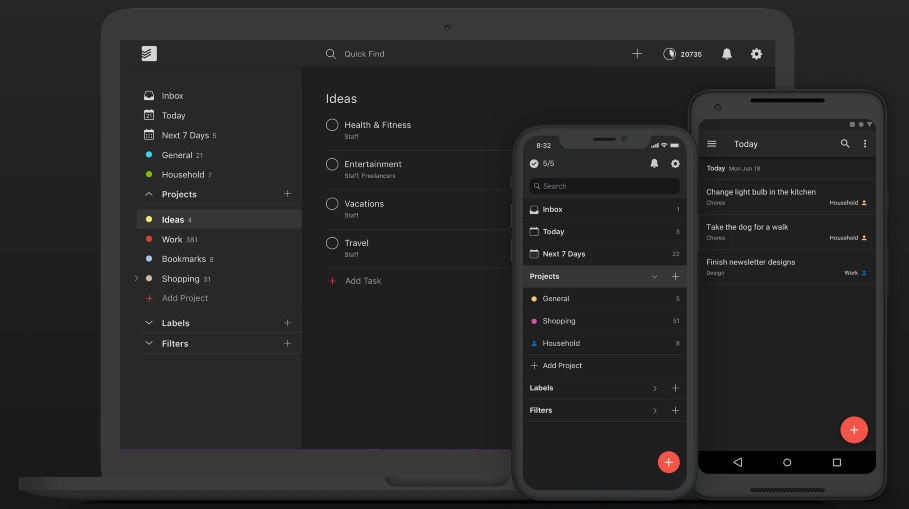Open settings gear on the iPhone
Viewport: 909px width, 509px height.
(675, 163)
